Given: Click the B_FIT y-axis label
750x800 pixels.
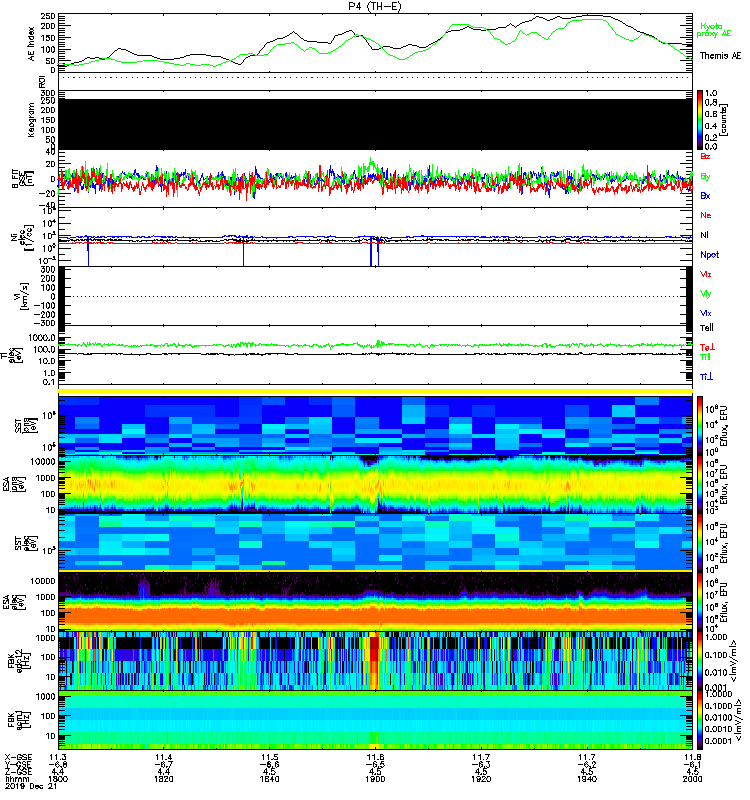Looking at the screenshot, I should 22,179.
